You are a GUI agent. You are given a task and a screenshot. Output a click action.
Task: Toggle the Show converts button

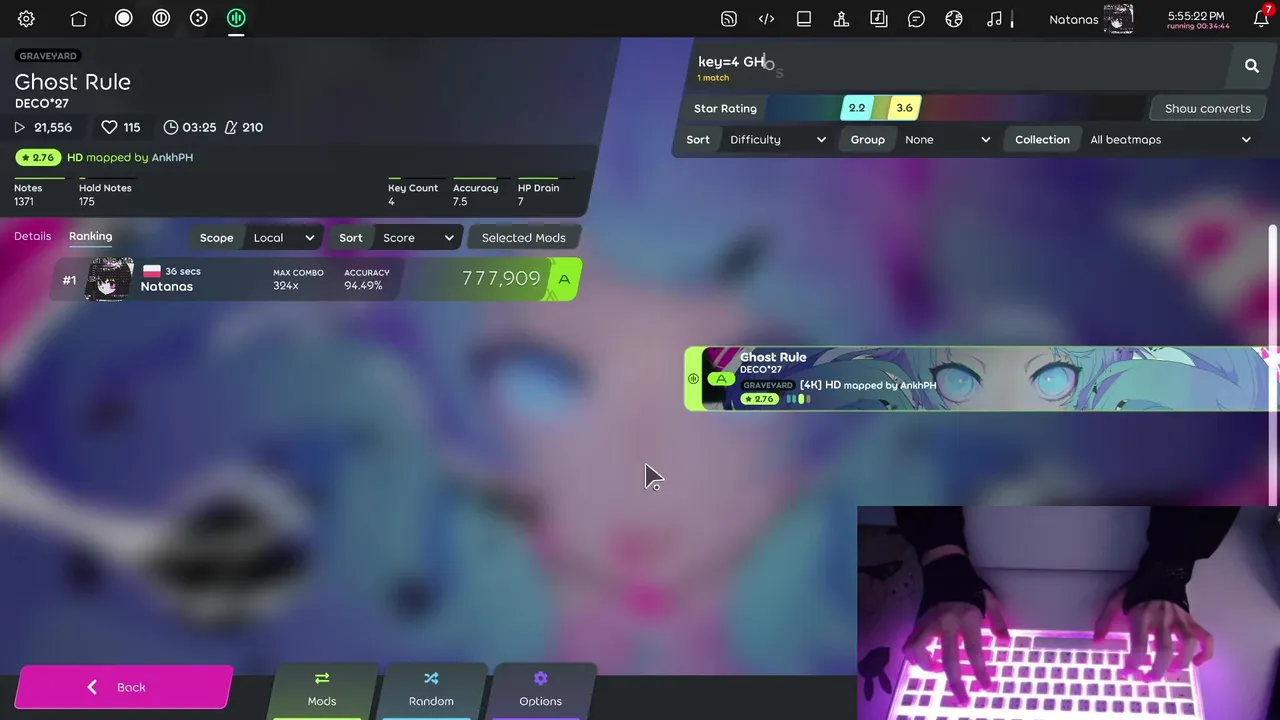1207,108
